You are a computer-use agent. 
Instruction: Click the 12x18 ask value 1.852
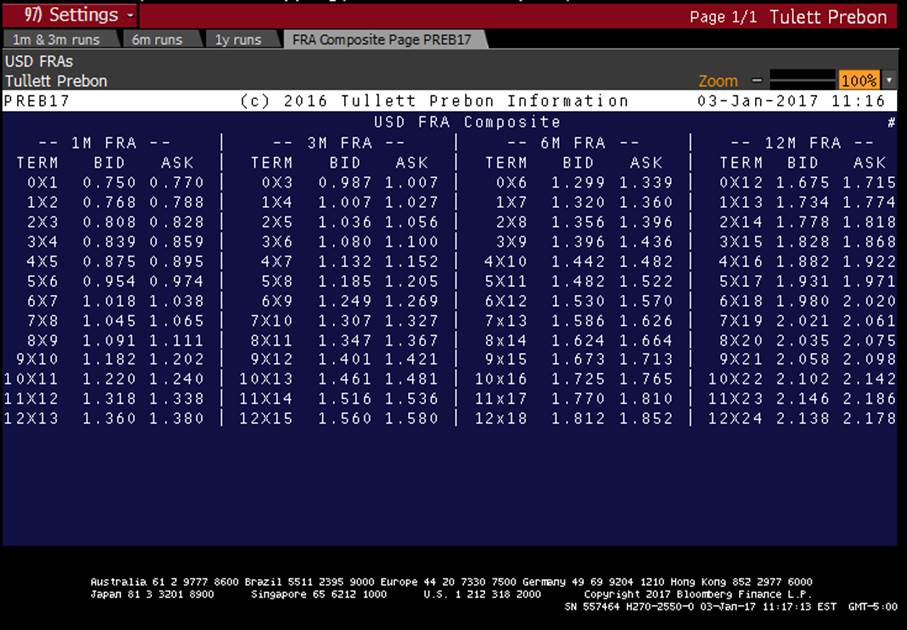(646, 418)
